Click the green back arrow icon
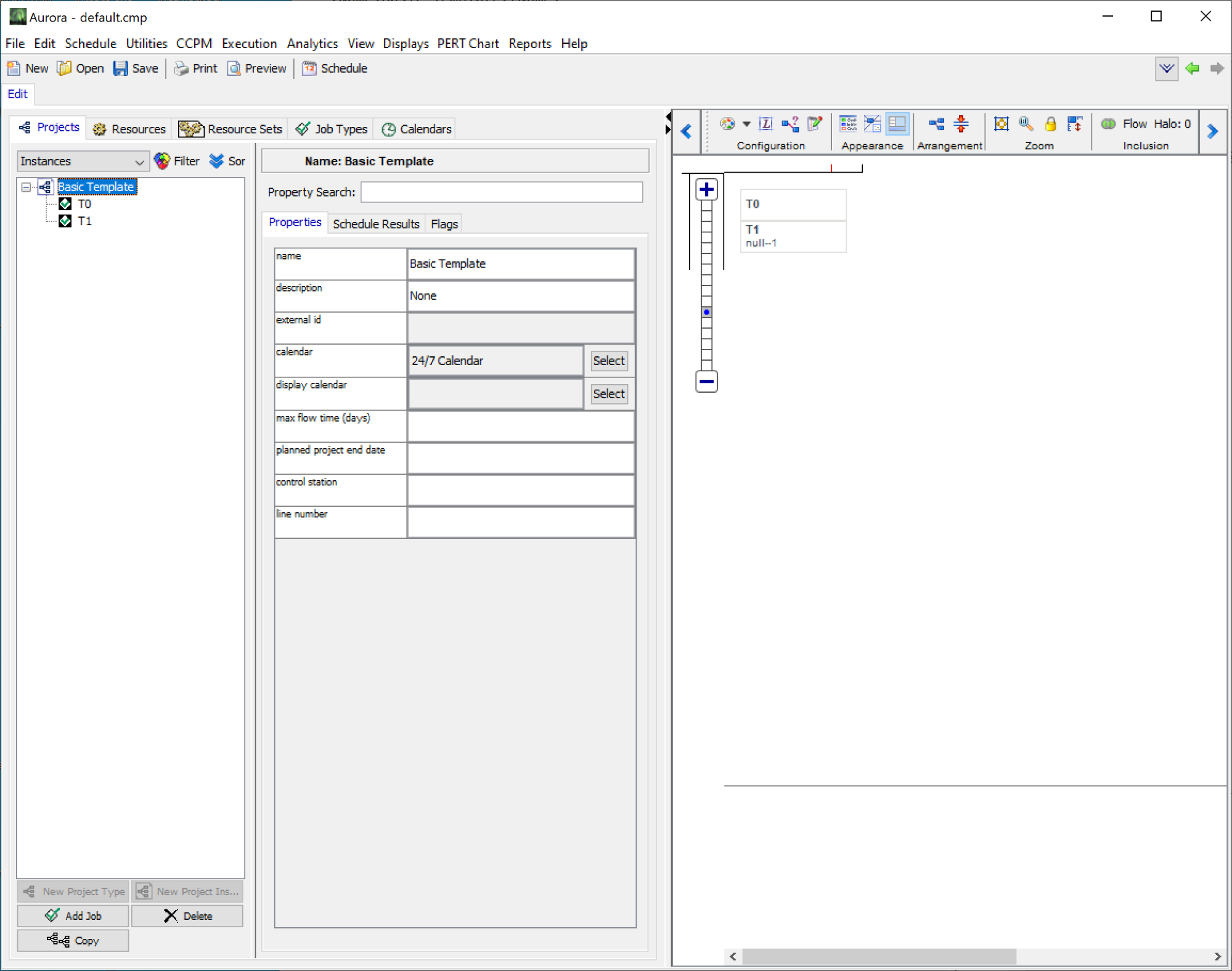The image size is (1232, 971). 1192,68
